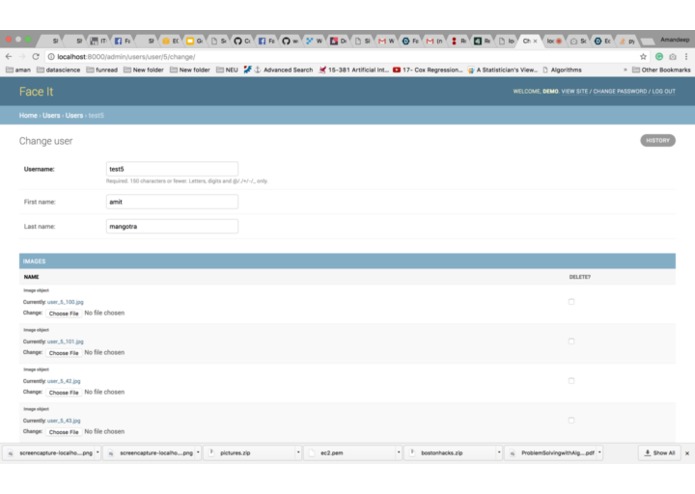The height and width of the screenshot is (494, 695).
Task: Click the localhost address bar URL
Action: click(x=126, y=57)
